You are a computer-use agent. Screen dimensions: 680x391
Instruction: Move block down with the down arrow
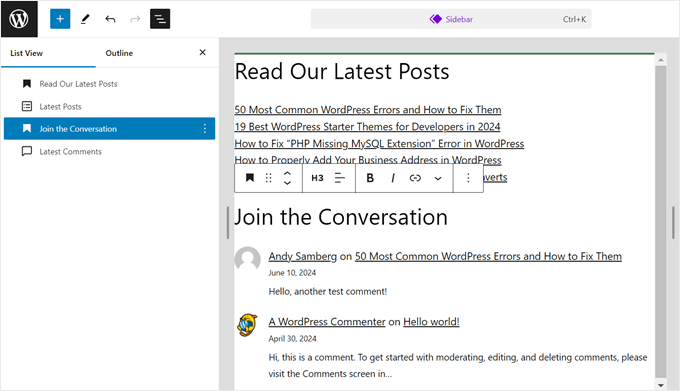(287, 183)
